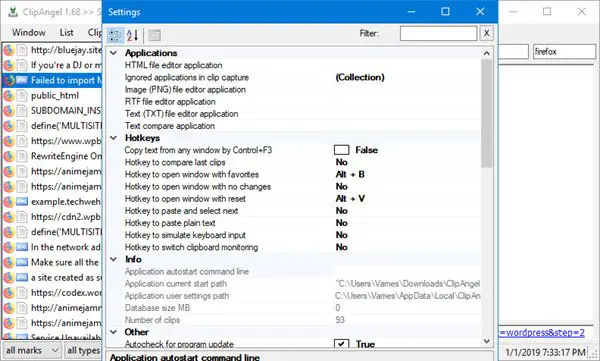Image resolution: width=600 pixels, height=361 pixels.
Task: Click image icon beside 'In the network ad'
Action: (22, 247)
